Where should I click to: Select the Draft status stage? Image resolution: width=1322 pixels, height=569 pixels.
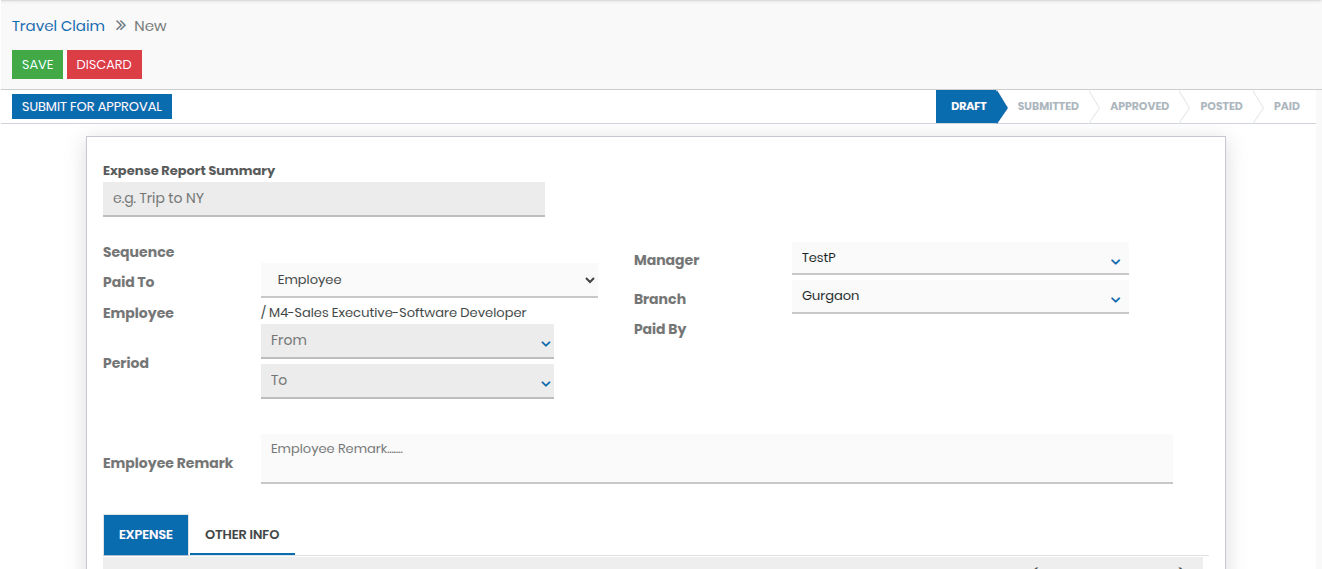pos(967,106)
